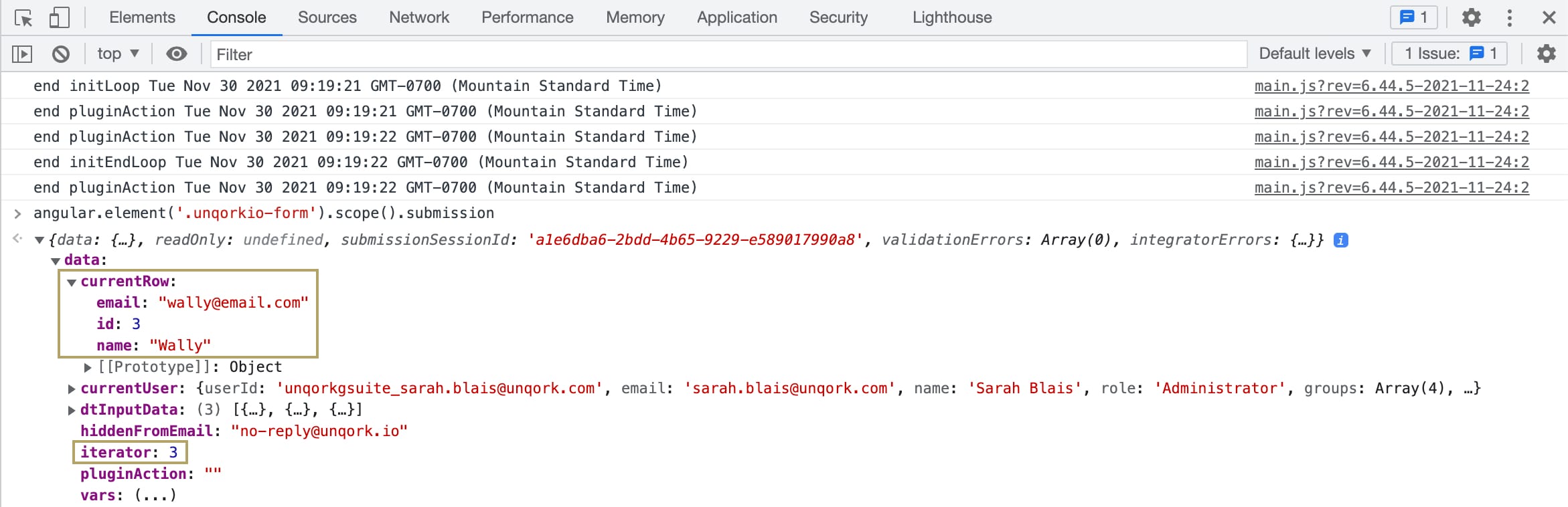1568x507 pixels.
Task: Open the Default levels dropdown
Action: [x=1315, y=54]
